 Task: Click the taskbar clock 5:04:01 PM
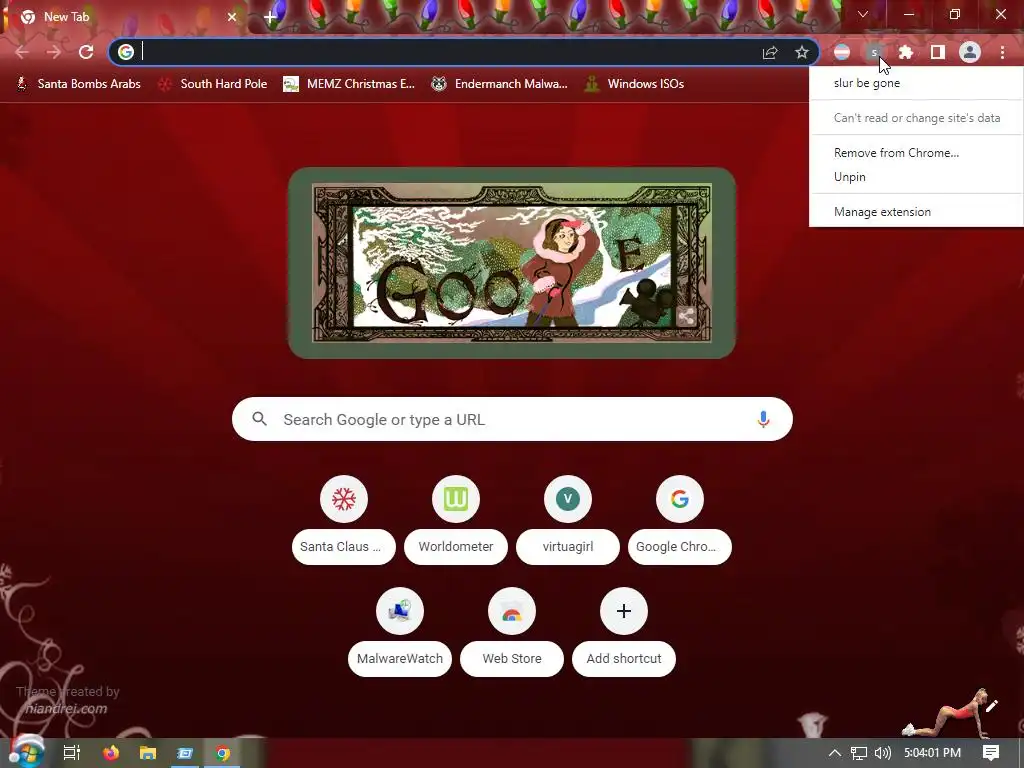(933, 753)
